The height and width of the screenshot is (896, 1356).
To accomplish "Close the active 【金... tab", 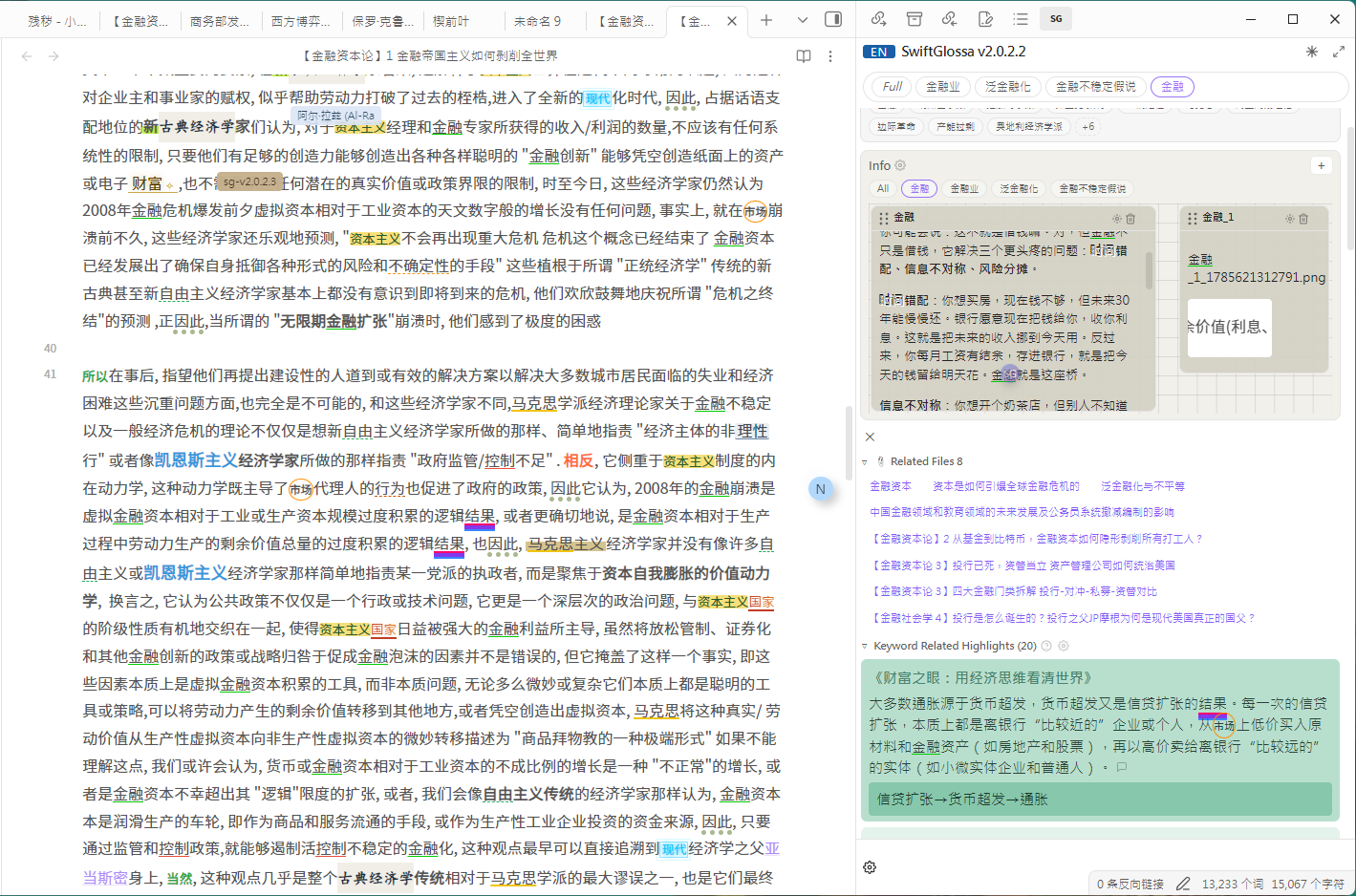I will (x=732, y=20).
